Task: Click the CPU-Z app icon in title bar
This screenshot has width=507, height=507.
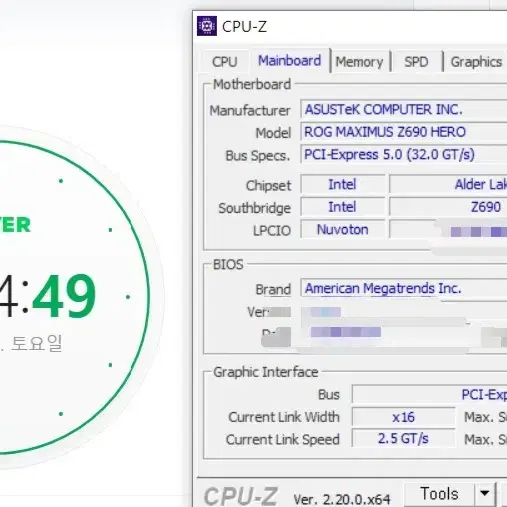Action: 207,26
